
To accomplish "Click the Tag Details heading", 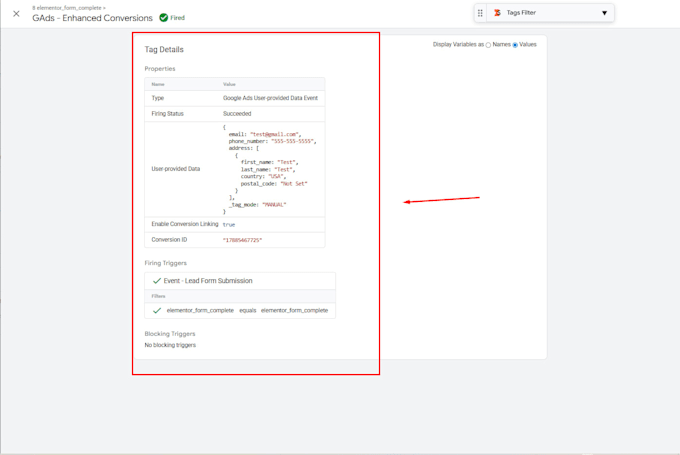I will click(164, 49).
